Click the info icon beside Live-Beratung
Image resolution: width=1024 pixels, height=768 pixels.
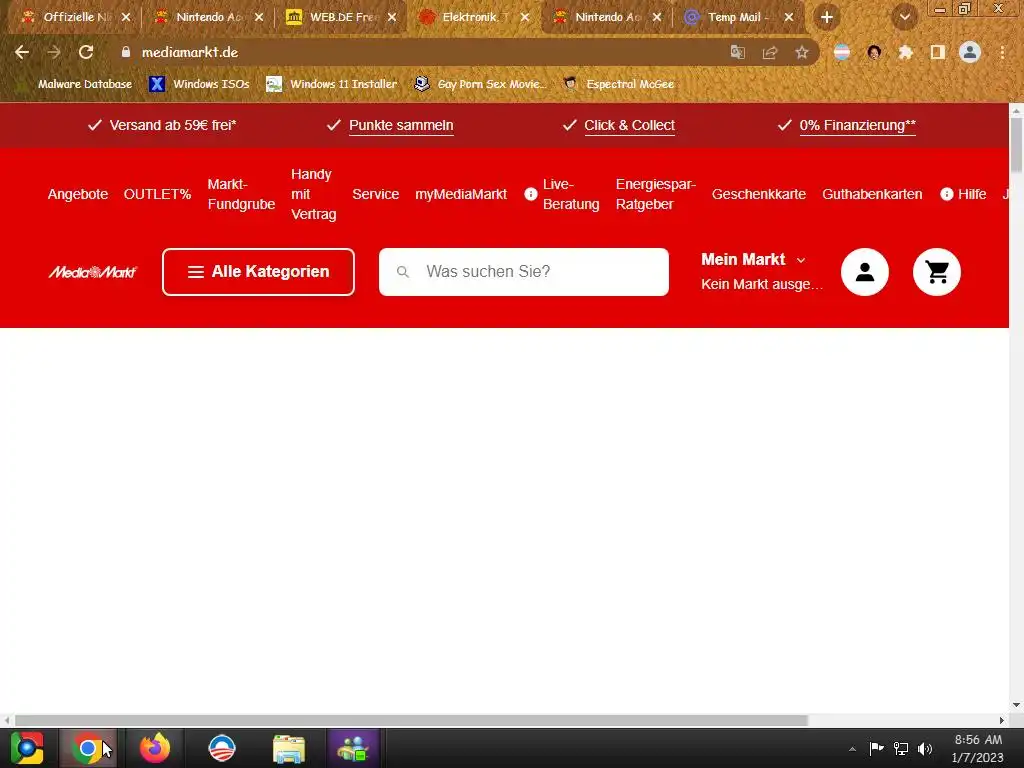click(x=531, y=194)
